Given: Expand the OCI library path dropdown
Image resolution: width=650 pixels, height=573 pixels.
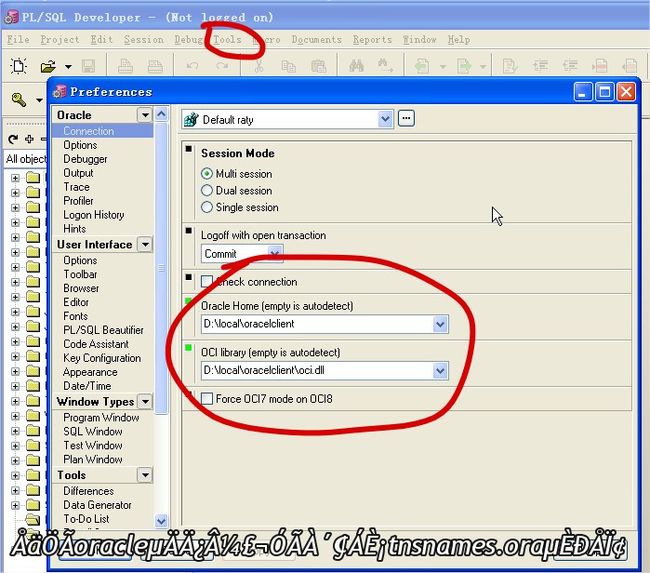Looking at the screenshot, I should [440, 370].
